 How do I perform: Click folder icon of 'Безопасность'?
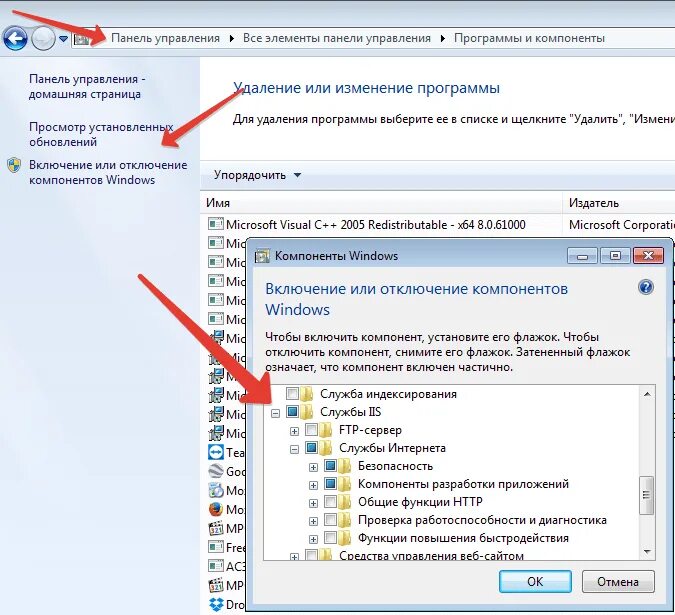coord(345,466)
